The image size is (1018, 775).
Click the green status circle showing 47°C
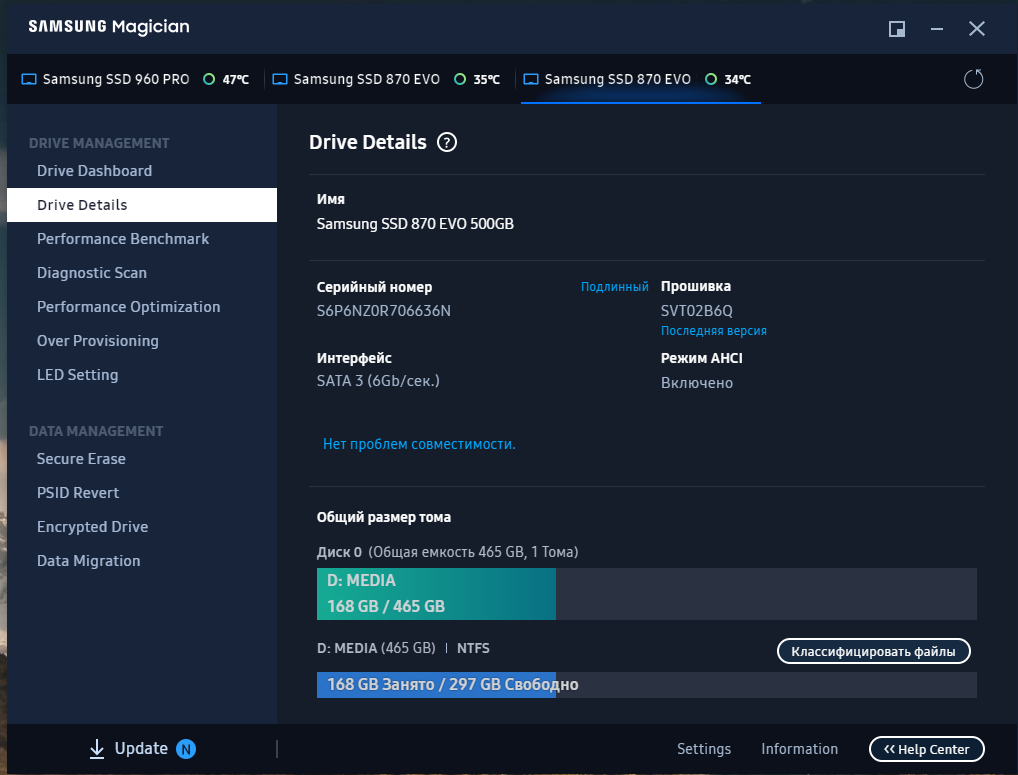coord(209,79)
